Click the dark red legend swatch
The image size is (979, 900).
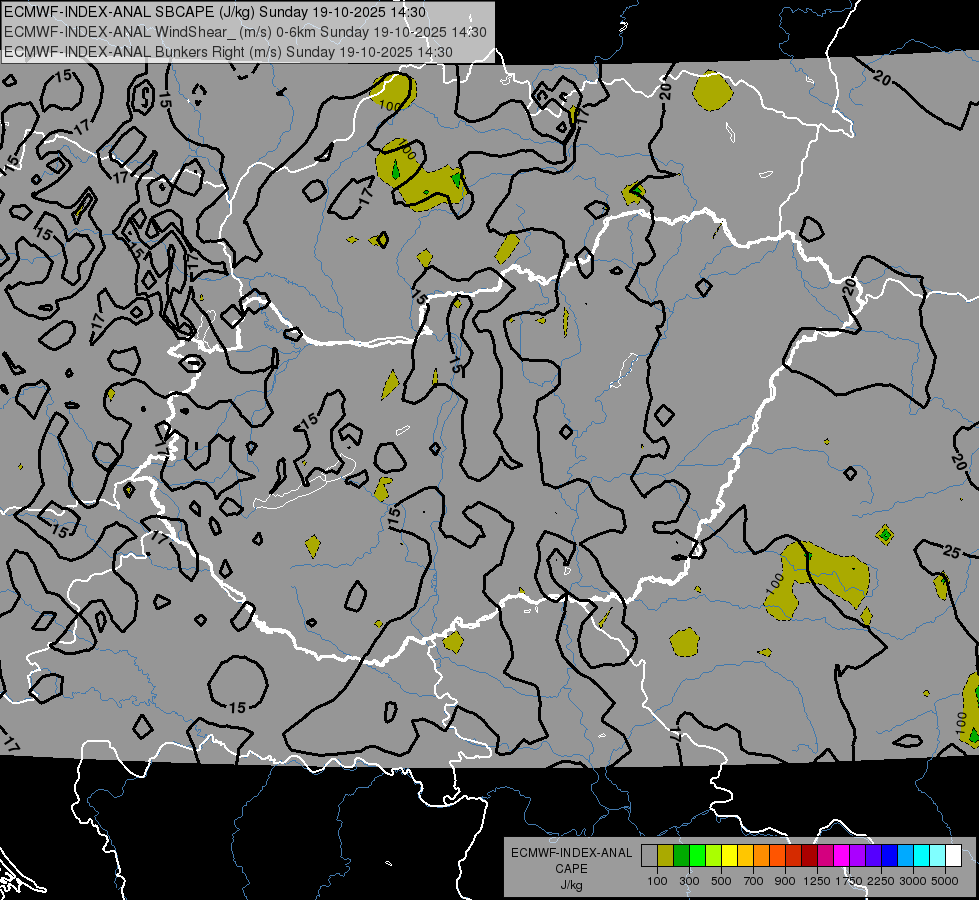(x=809, y=856)
